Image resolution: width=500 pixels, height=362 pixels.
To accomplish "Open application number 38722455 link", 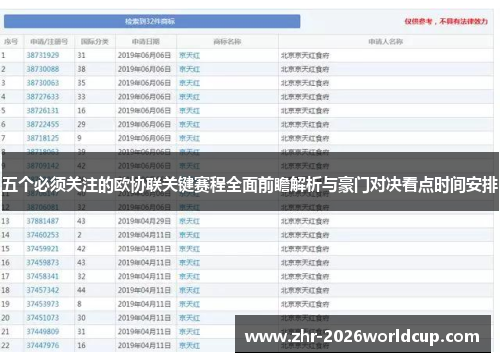I will [x=43, y=125].
